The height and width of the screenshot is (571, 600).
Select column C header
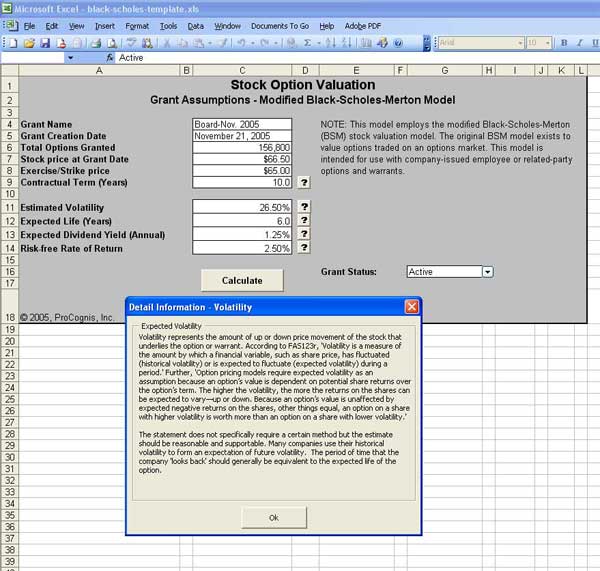242,70
